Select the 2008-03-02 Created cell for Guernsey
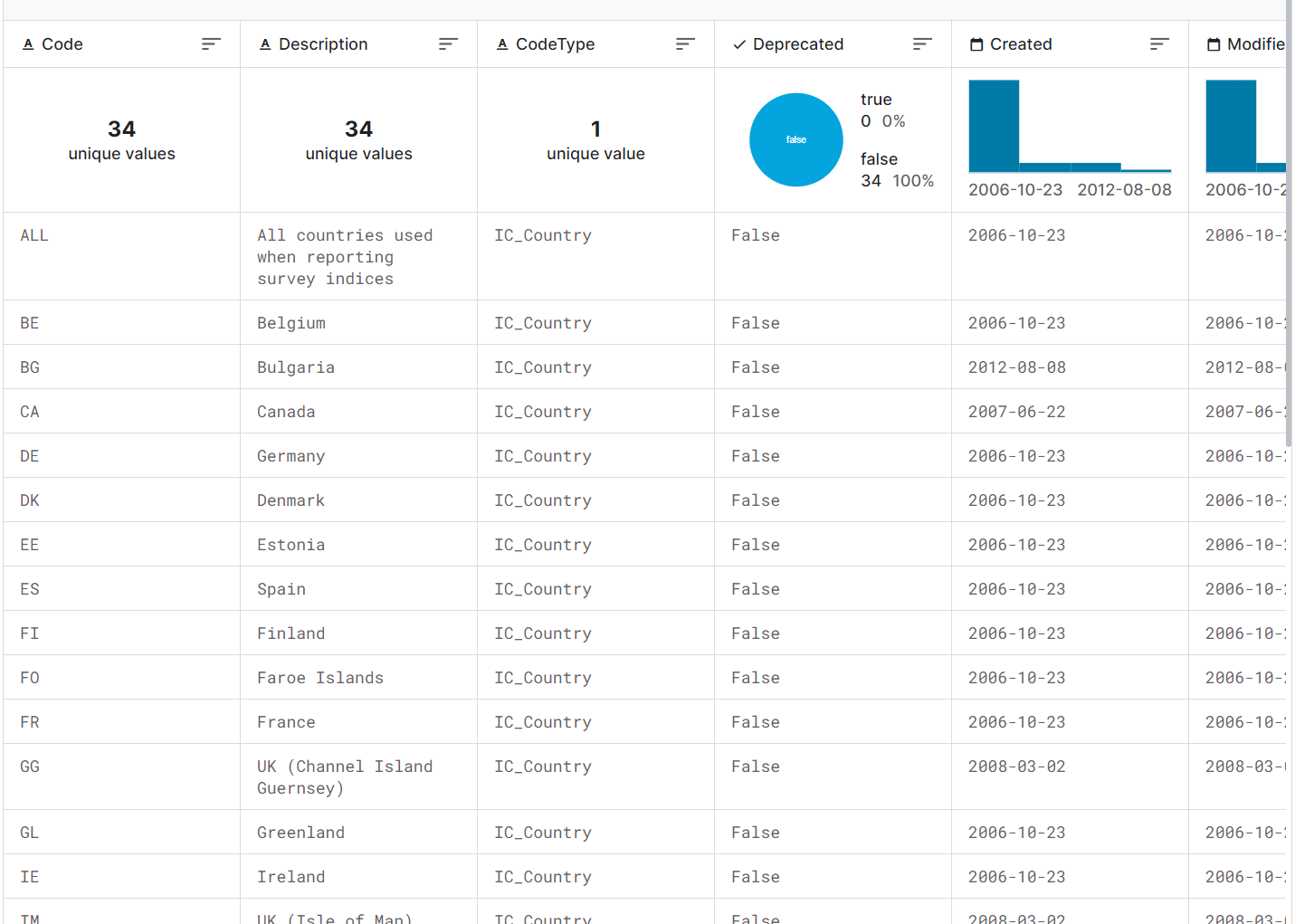Screen dimensions: 1295x924 (1071, 776)
